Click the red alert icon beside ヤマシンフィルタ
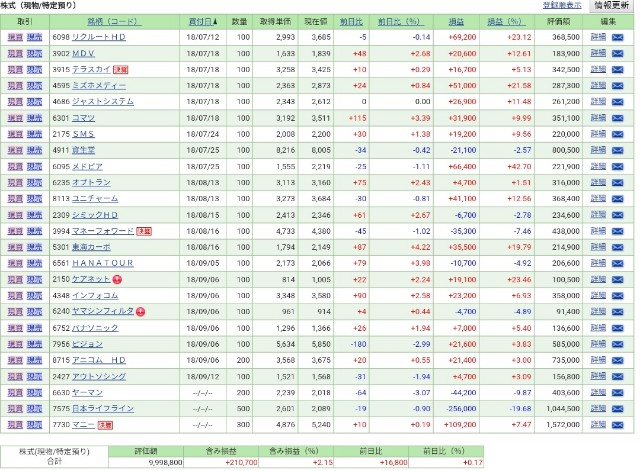This screenshot has height=471, width=640. (x=140, y=312)
